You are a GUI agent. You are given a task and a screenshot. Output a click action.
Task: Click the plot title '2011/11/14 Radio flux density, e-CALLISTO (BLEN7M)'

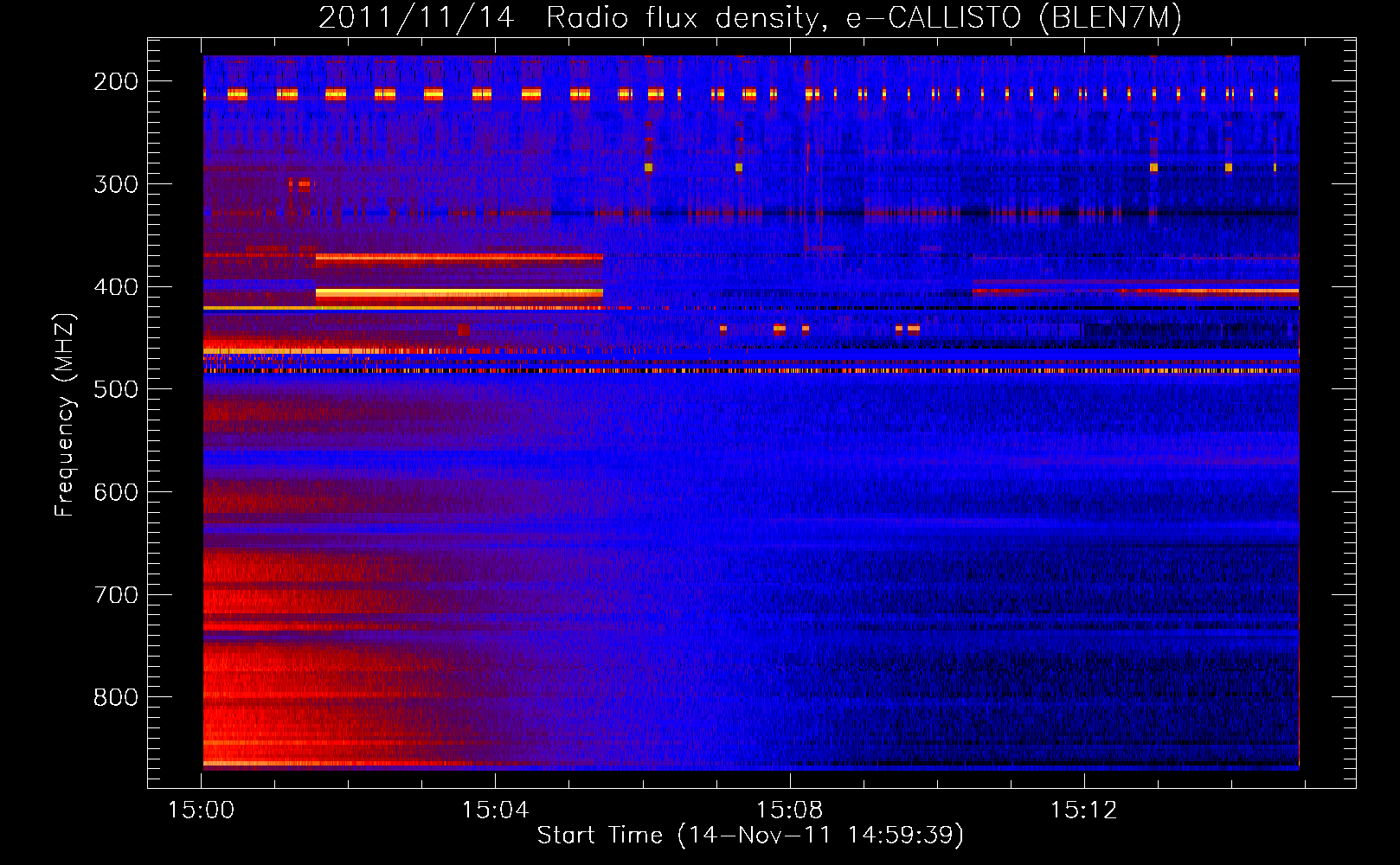coord(750,17)
